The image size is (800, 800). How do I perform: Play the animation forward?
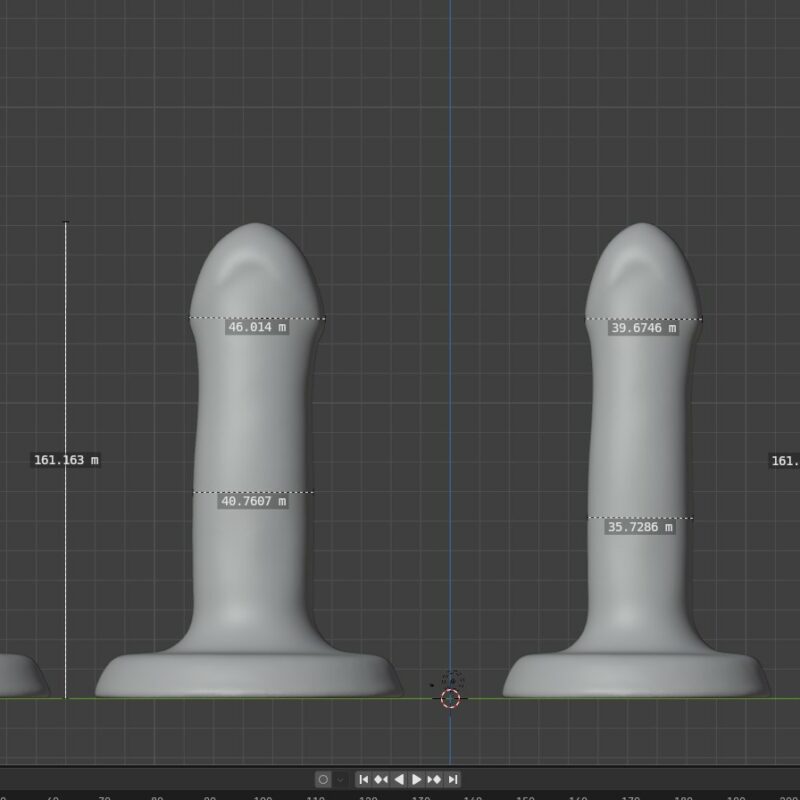pos(417,779)
